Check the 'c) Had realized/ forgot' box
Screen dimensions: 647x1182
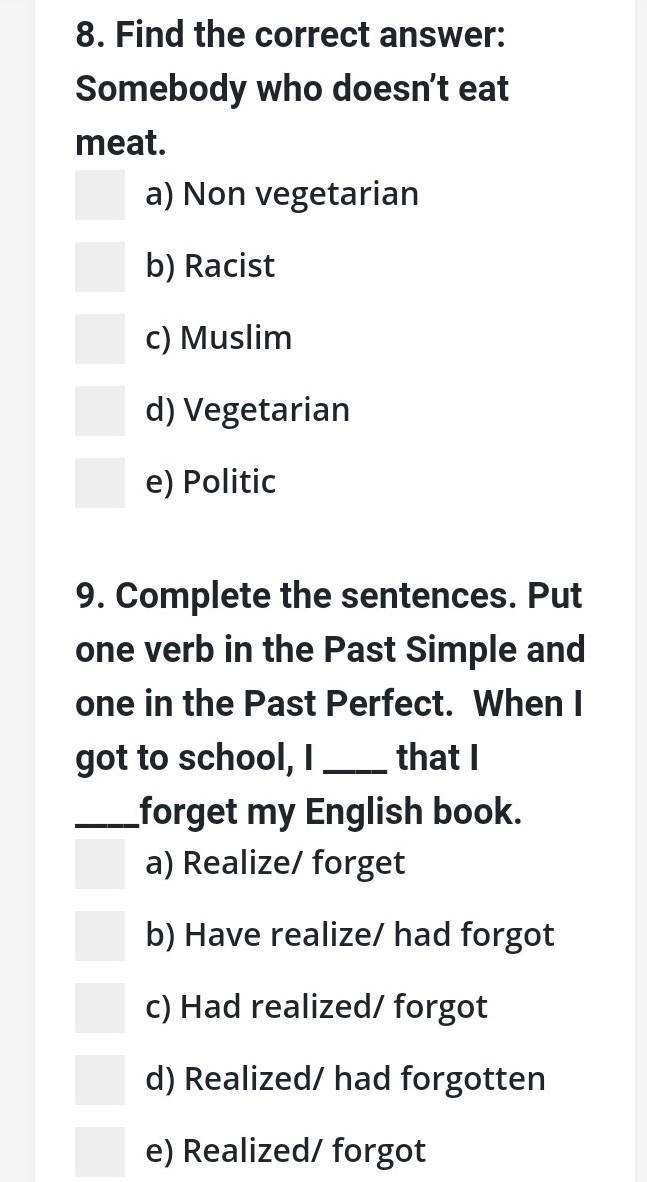[100, 1008]
